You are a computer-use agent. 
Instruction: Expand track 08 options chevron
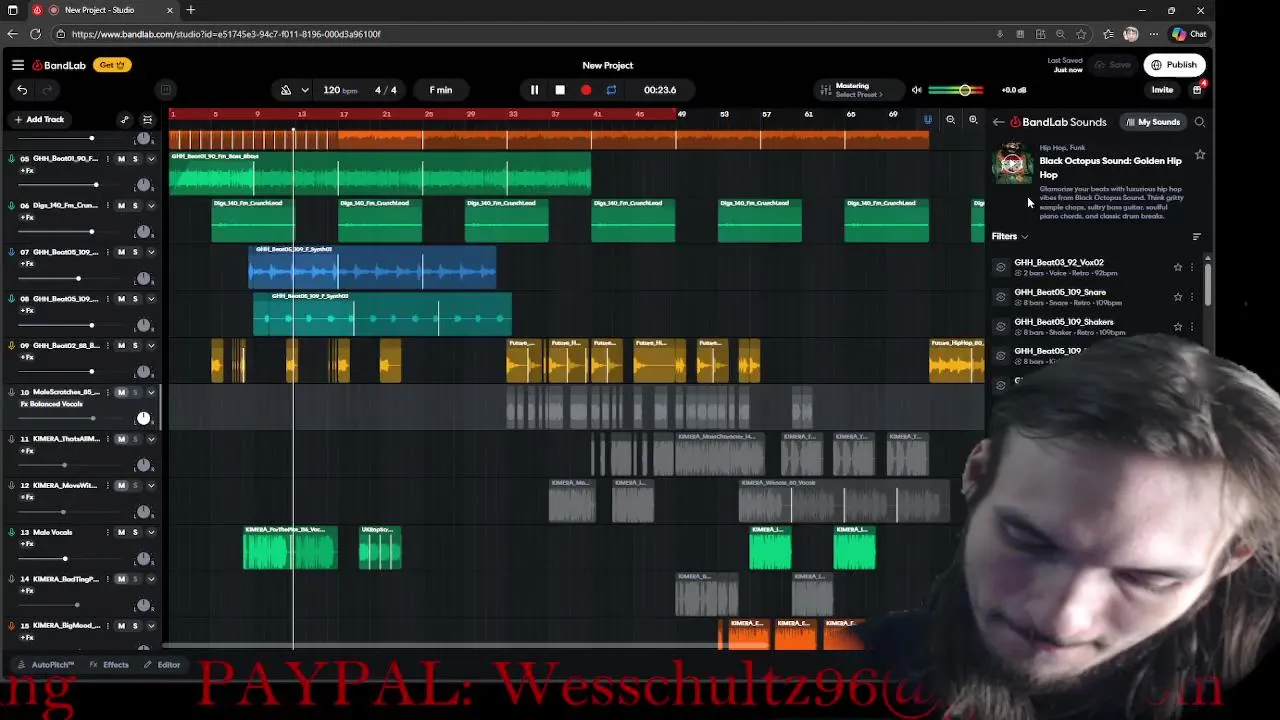coord(151,299)
